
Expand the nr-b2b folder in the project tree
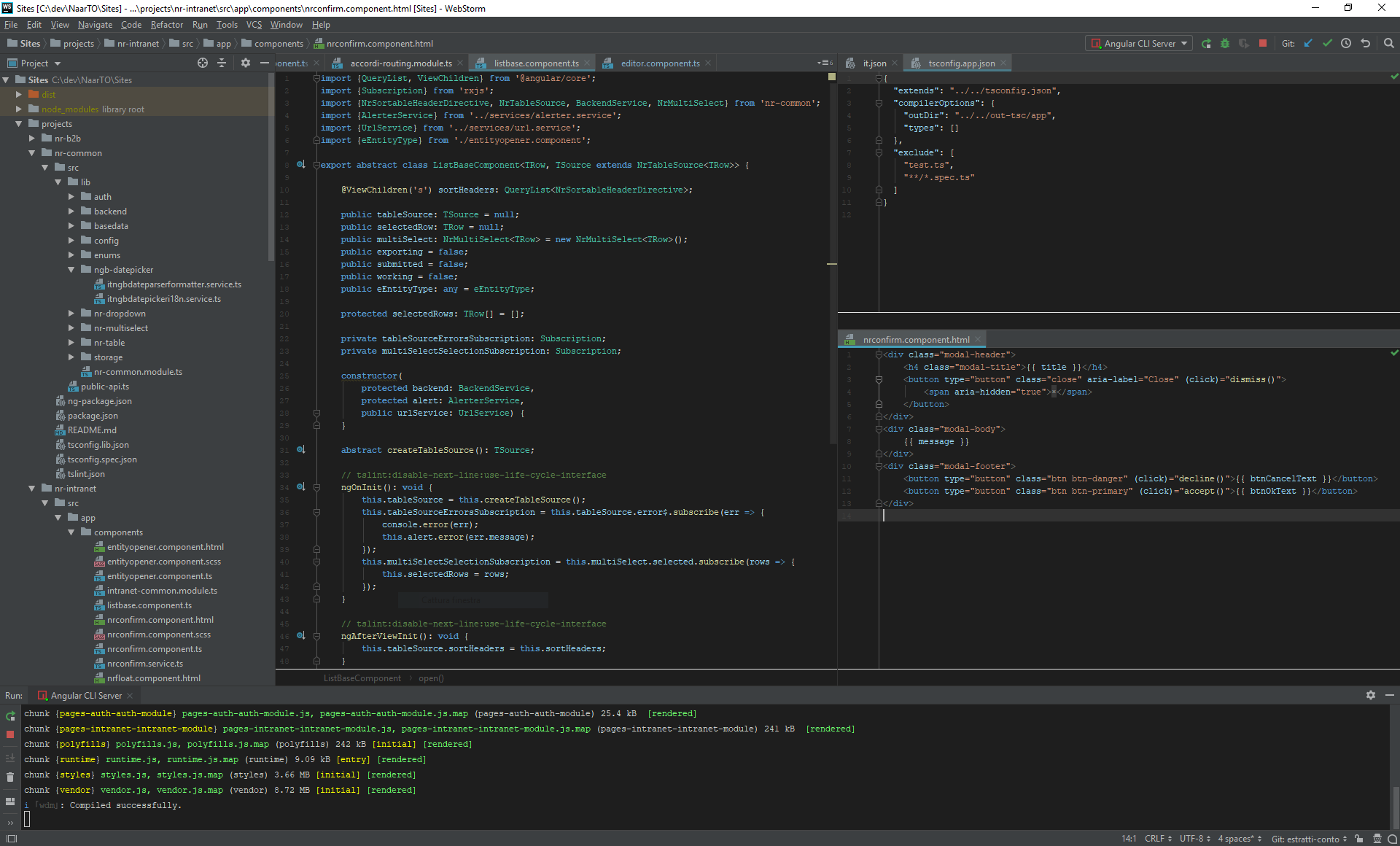32,139
